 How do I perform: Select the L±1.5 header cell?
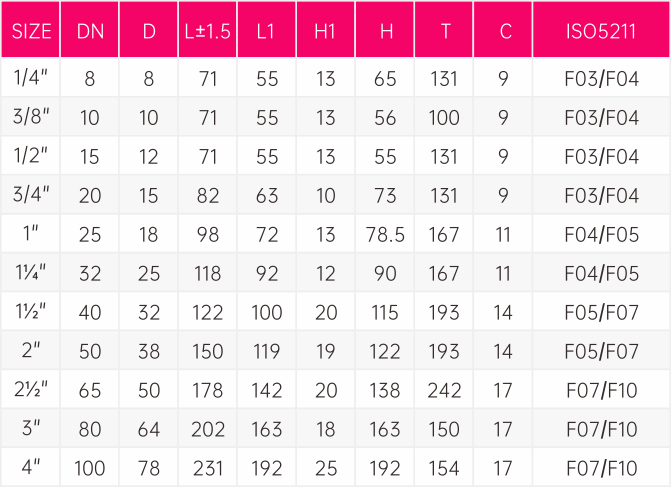pos(208,29)
